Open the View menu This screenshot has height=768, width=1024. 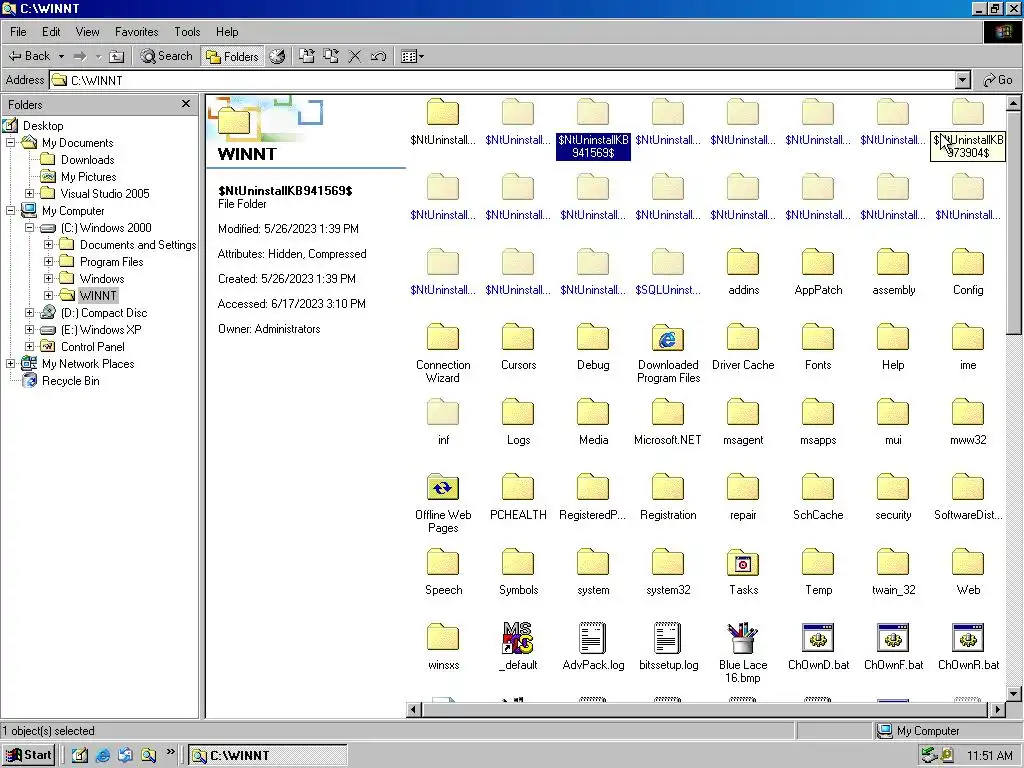tap(87, 31)
